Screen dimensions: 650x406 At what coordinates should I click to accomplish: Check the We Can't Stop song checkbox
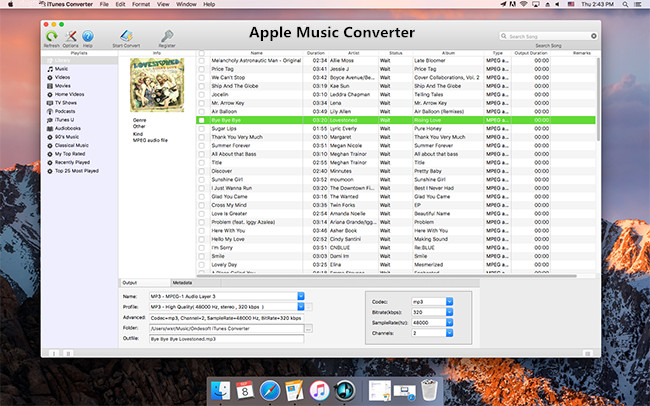pos(201,78)
